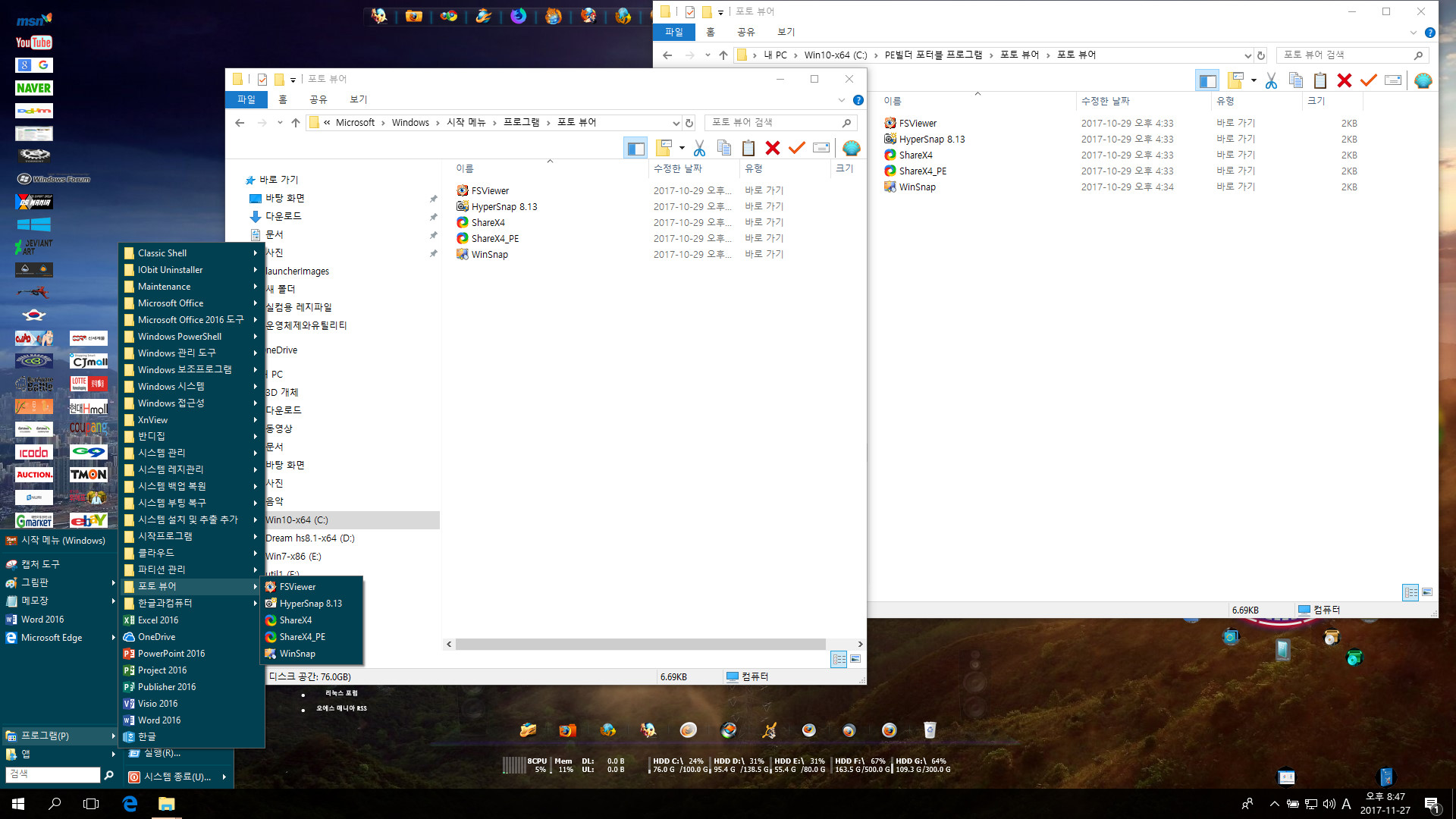Open Recycle Bin icon in bottom dock
The image size is (1456, 819).
930,730
